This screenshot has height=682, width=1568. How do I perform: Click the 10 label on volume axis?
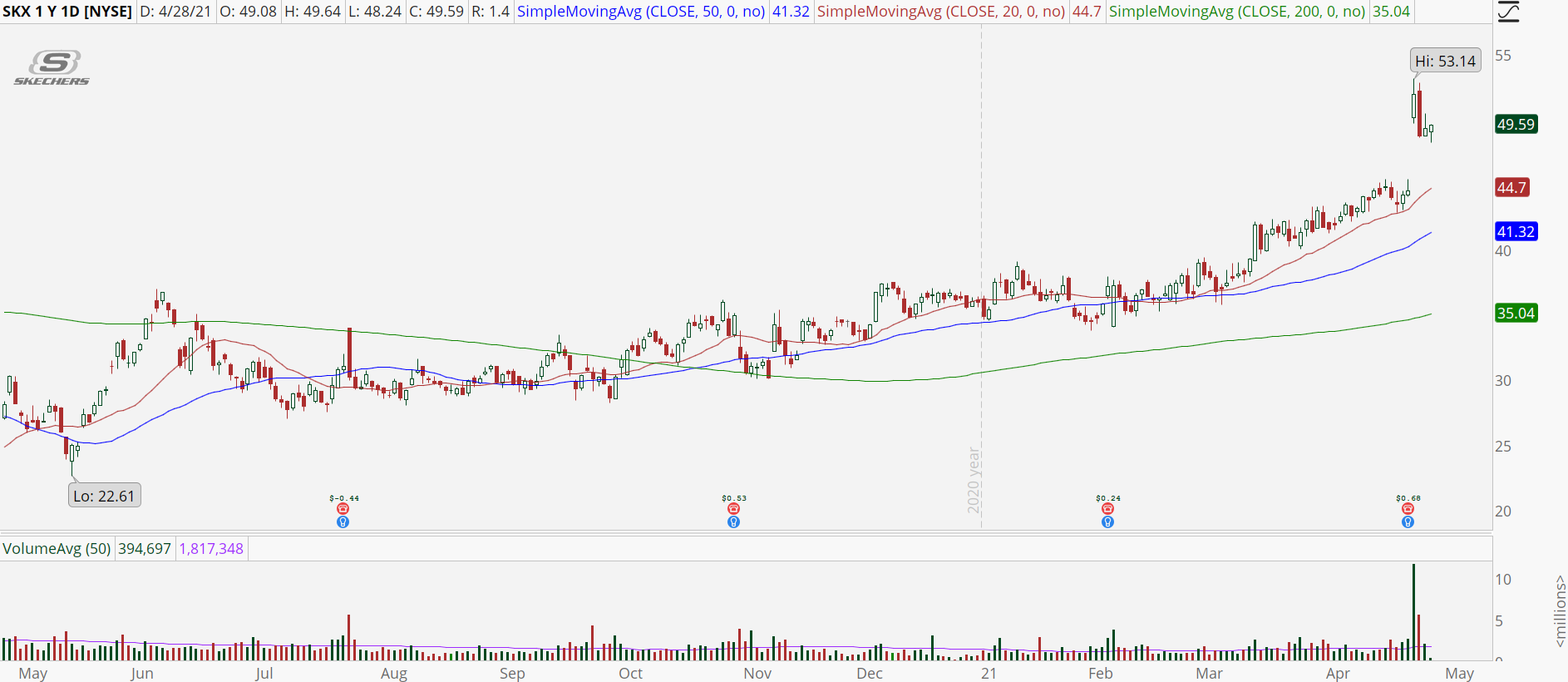click(1503, 580)
